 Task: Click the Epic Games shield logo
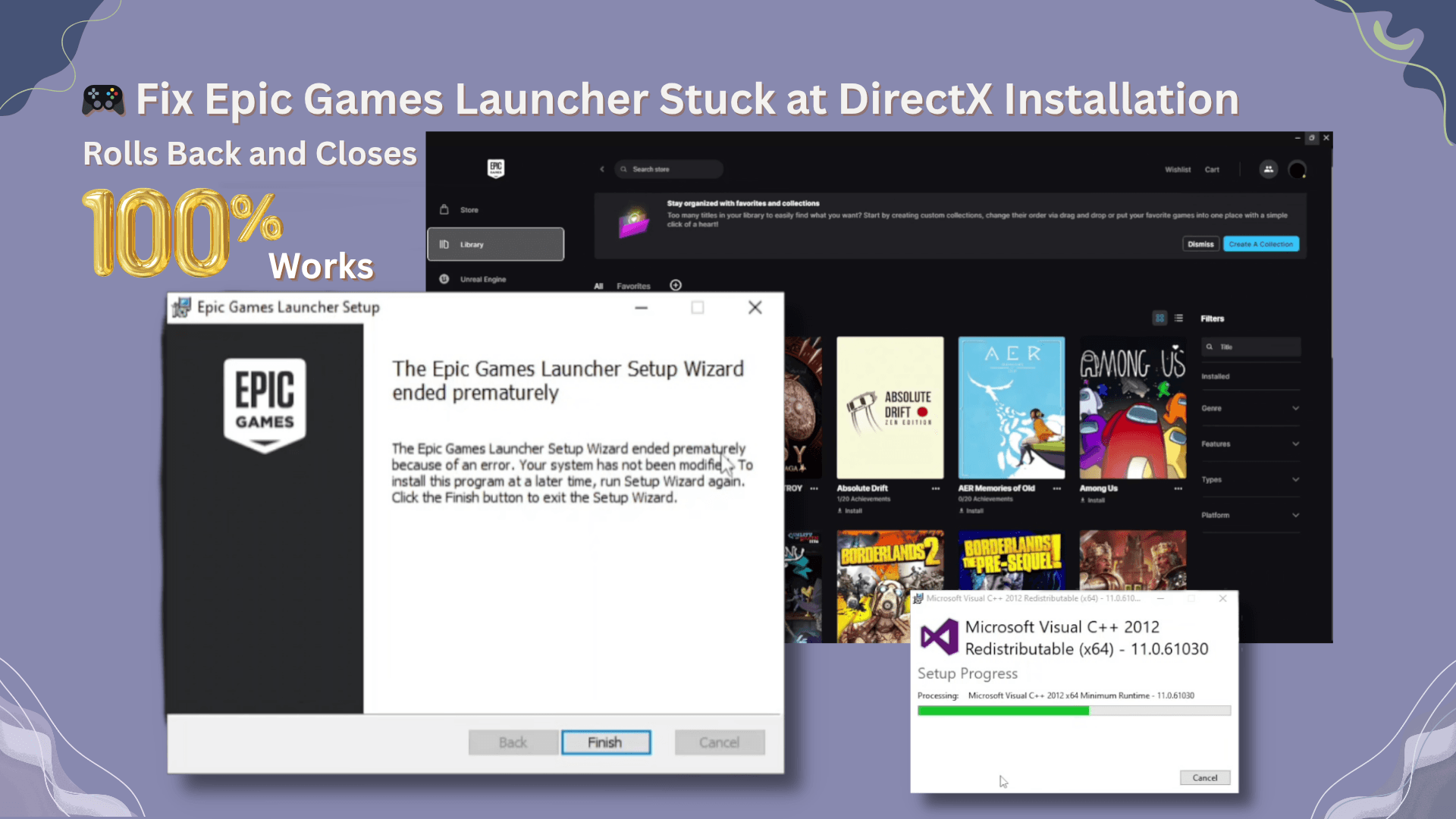click(x=496, y=168)
